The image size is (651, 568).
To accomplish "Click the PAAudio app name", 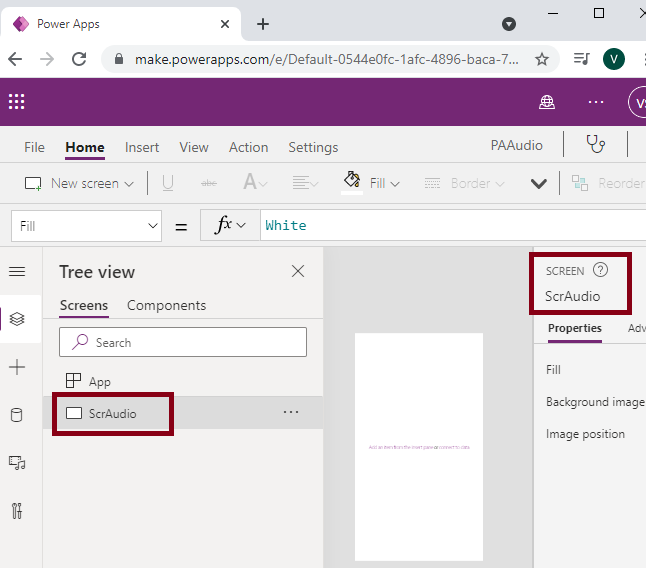I will tap(516, 145).
